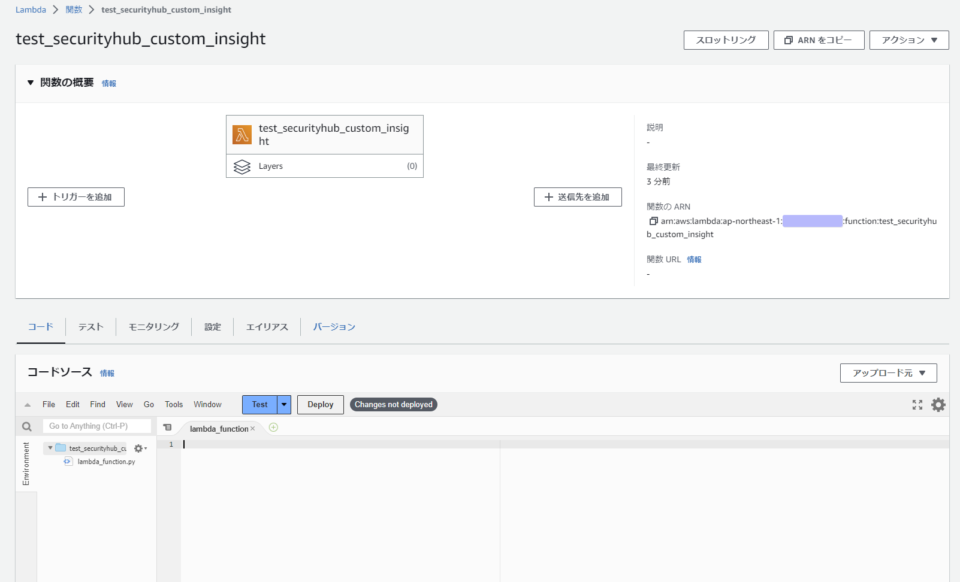Open the View menu in the code editor

(x=124, y=405)
